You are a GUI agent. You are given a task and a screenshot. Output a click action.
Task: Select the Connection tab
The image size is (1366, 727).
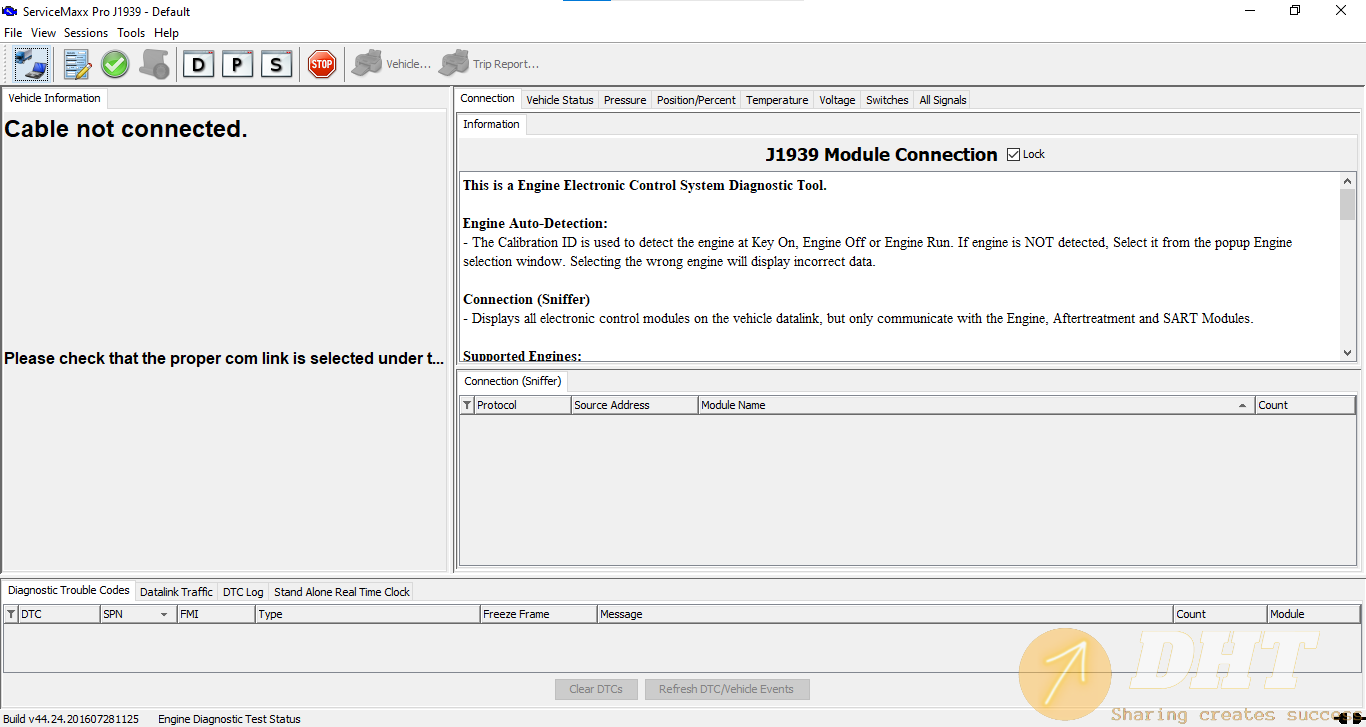pyautogui.click(x=488, y=98)
